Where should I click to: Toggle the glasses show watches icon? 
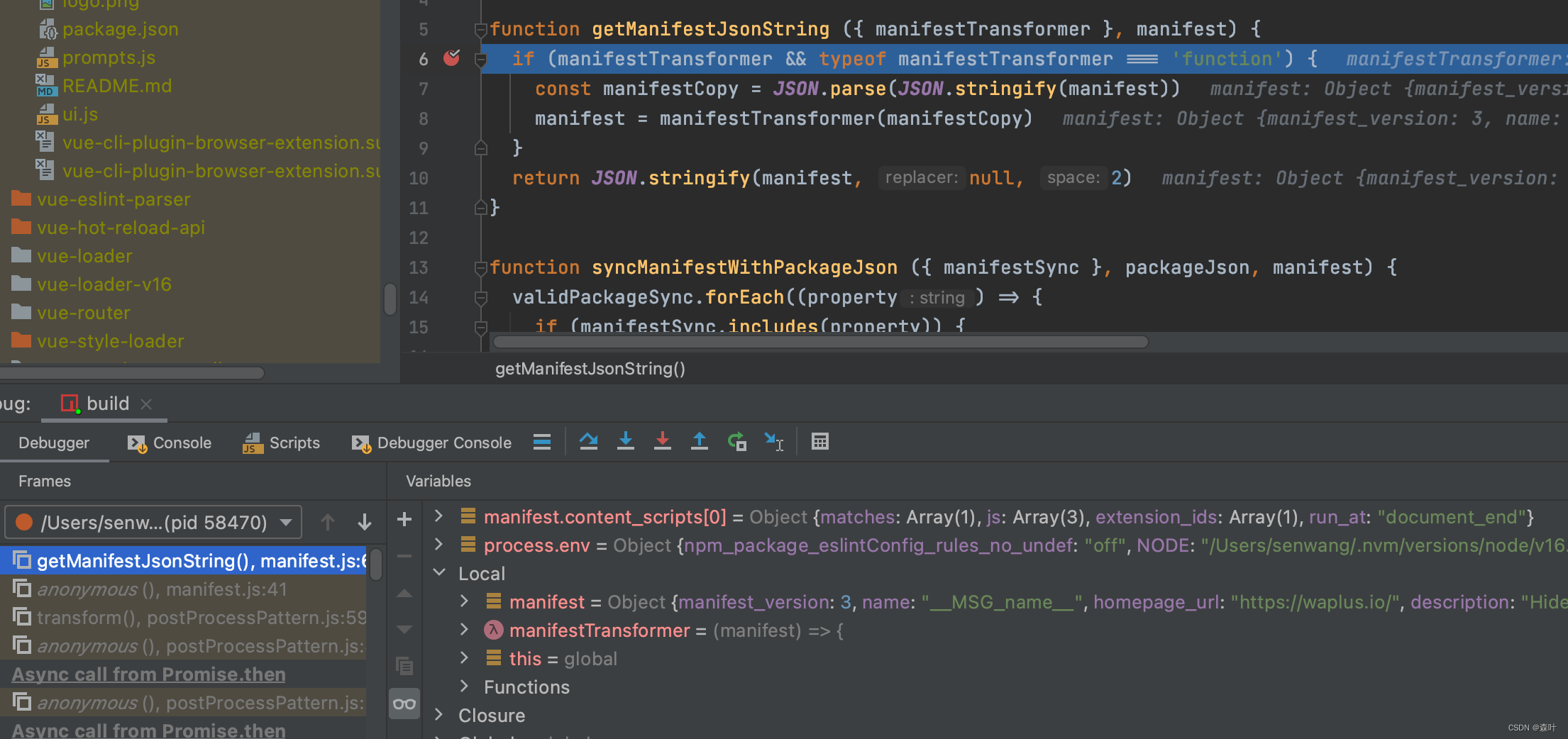[x=404, y=704]
